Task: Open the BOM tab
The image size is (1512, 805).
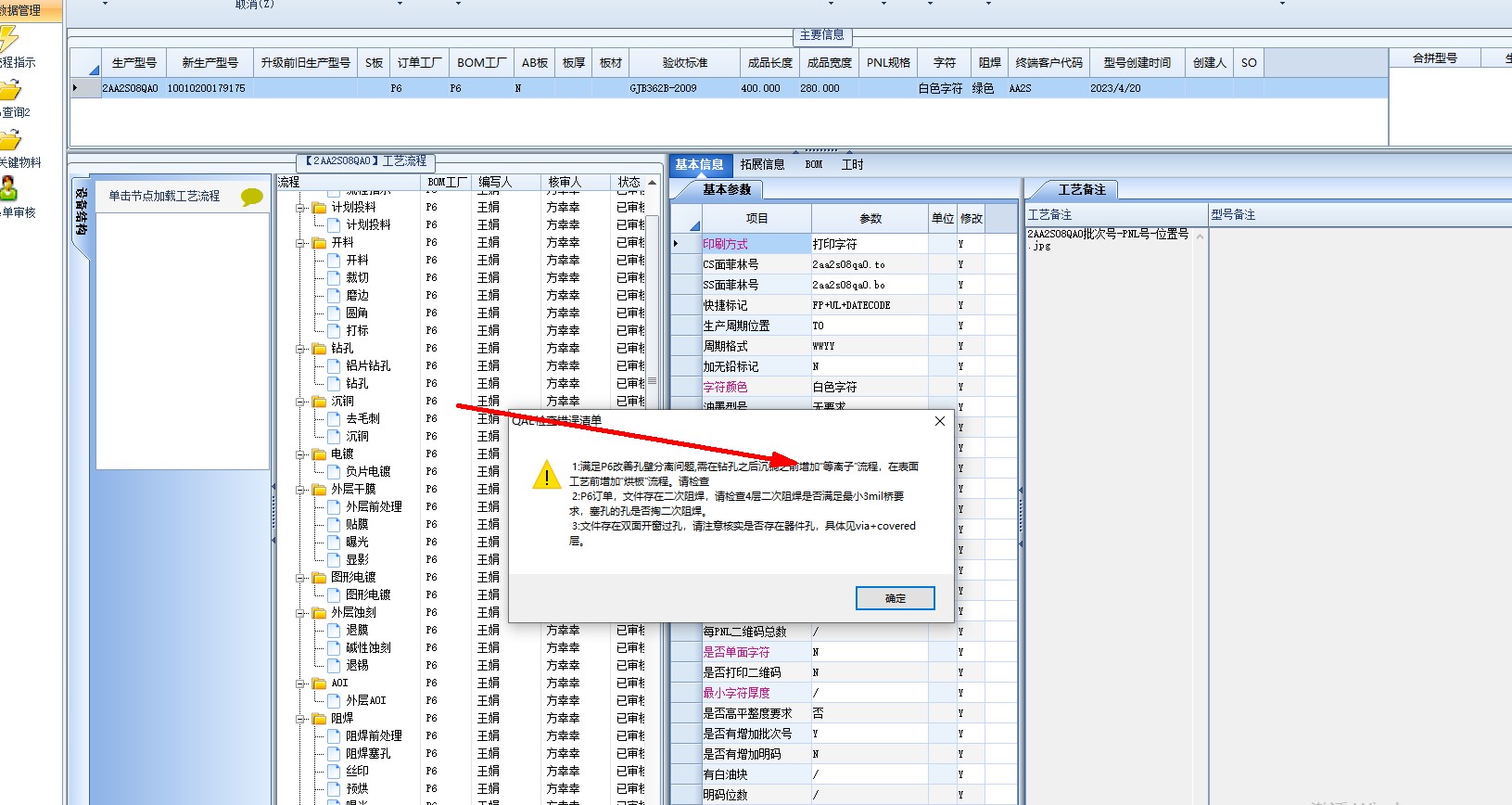Action: (x=814, y=165)
